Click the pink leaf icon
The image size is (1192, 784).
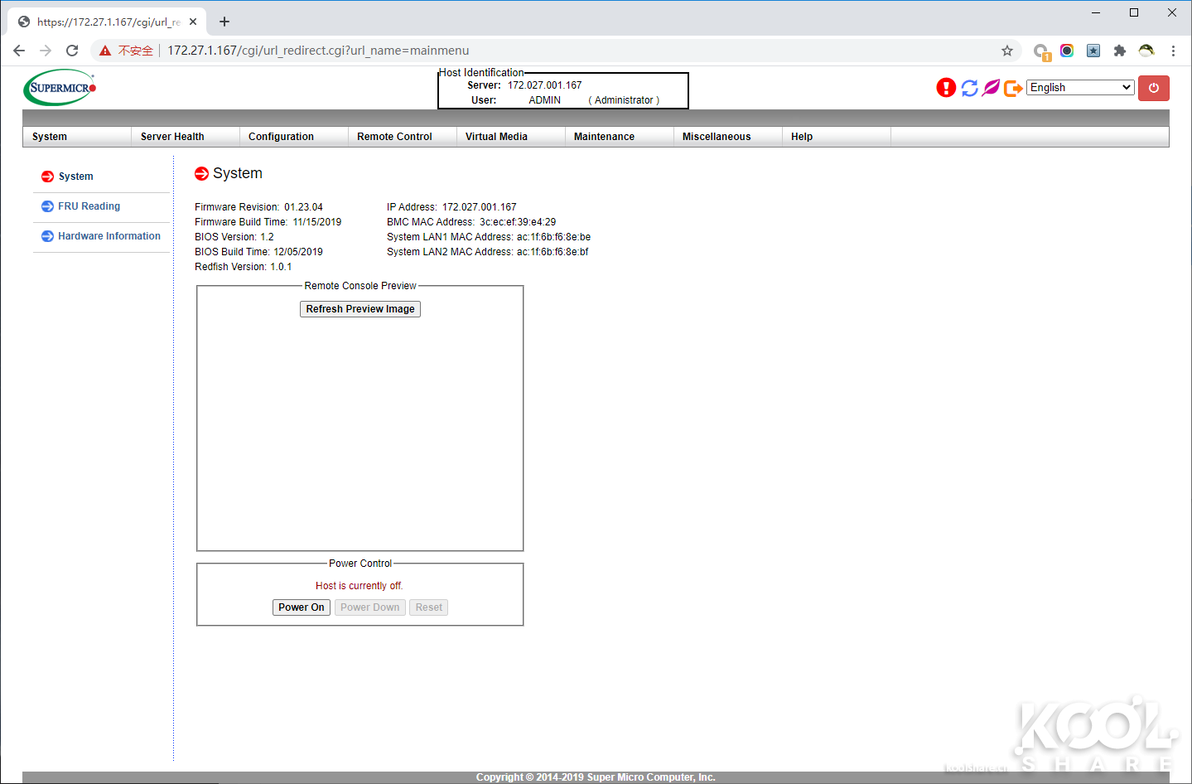point(991,87)
